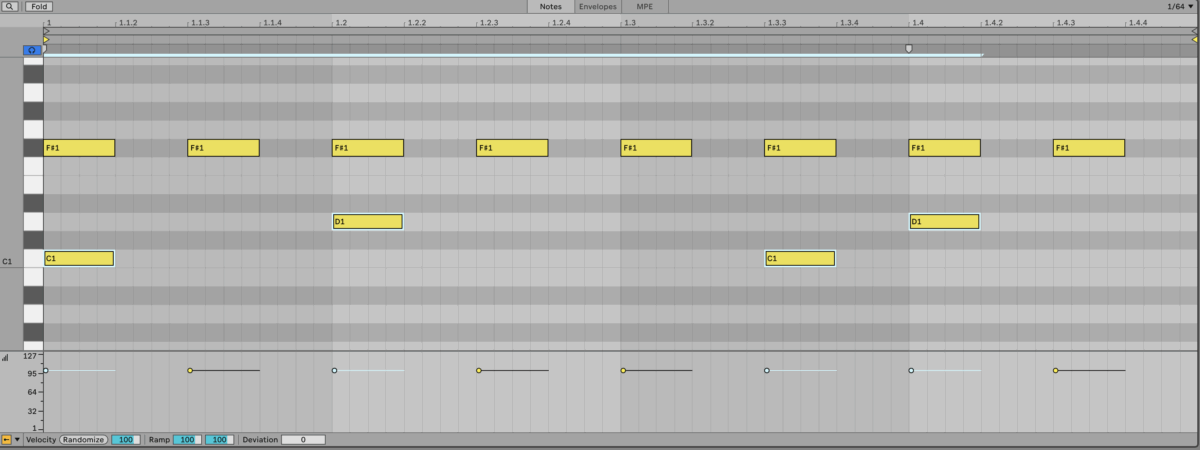Select the F#1 note at 1.4.3
Screen dimensions: 1200x450
pyautogui.click(x=1089, y=148)
